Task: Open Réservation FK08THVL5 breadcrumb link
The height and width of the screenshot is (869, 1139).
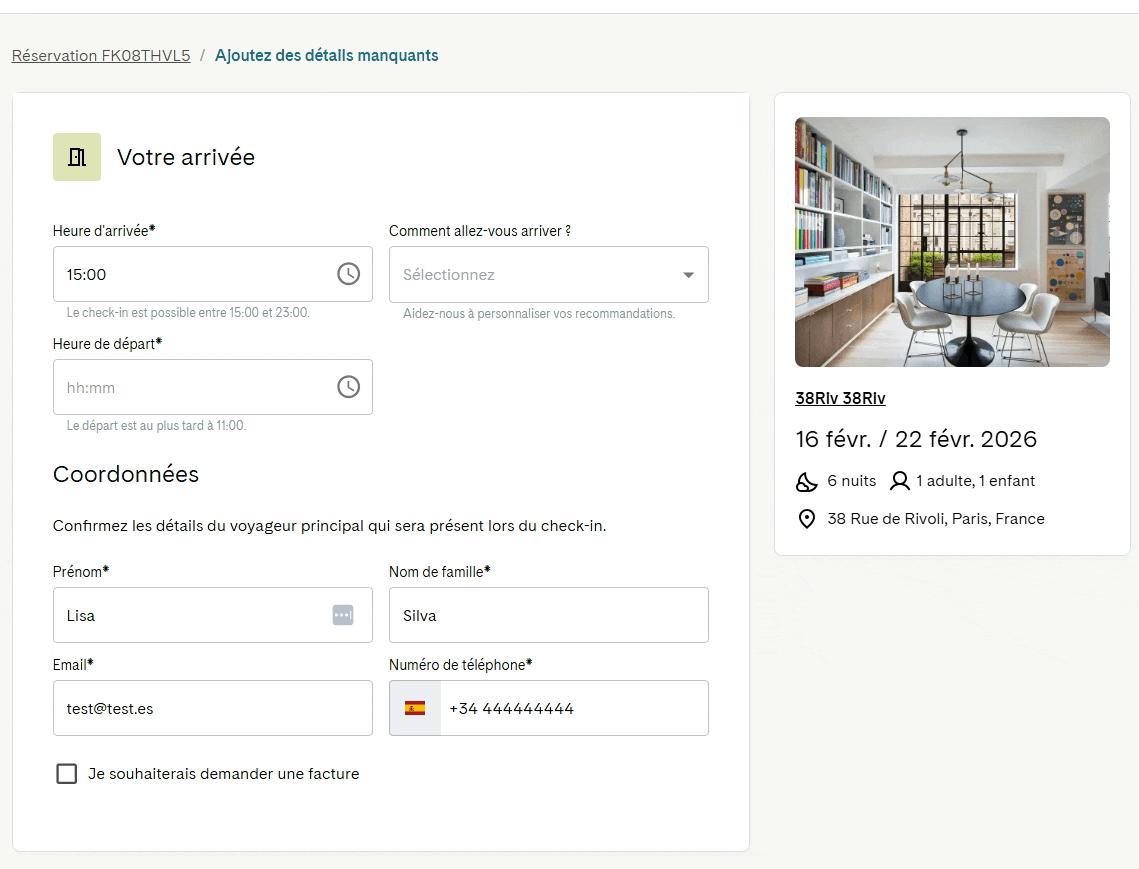Action: [101, 56]
